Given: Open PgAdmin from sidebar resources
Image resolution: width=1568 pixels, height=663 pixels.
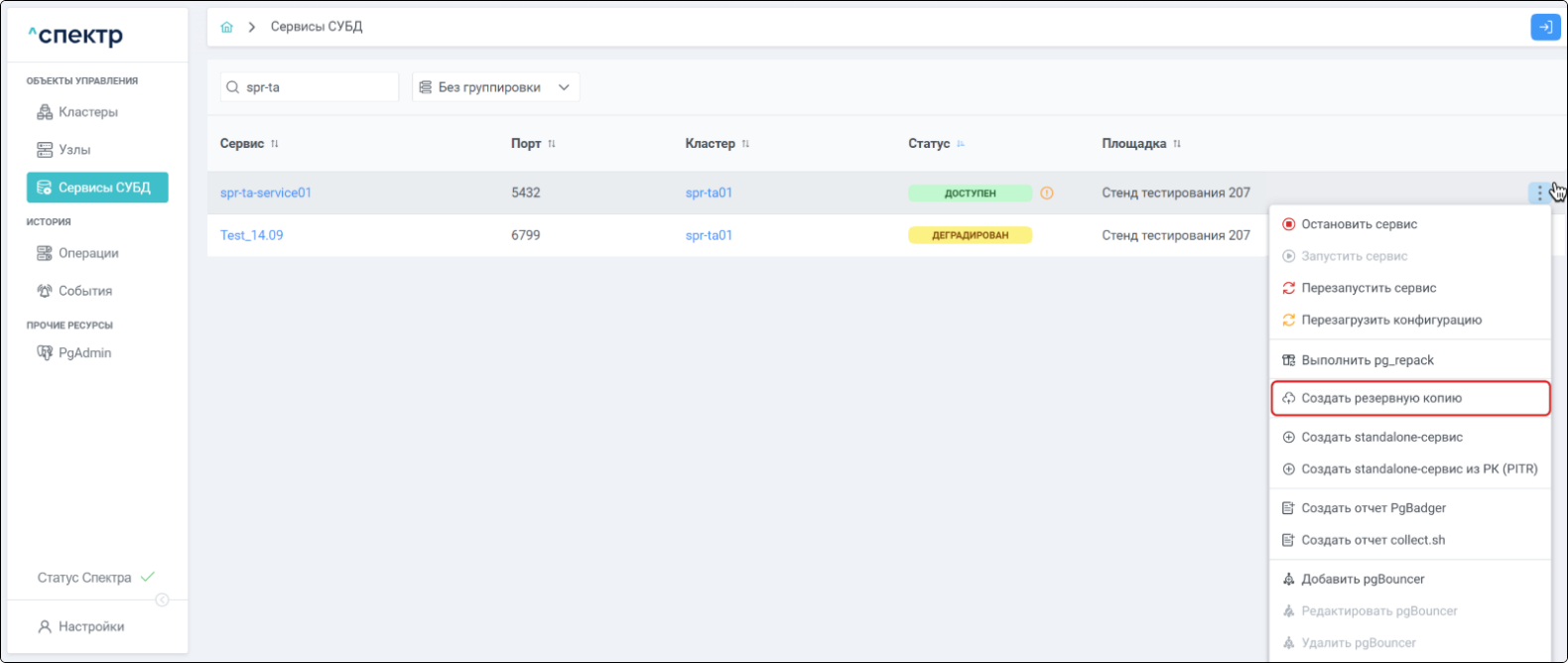Looking at the screenshot, I should 84,353.
